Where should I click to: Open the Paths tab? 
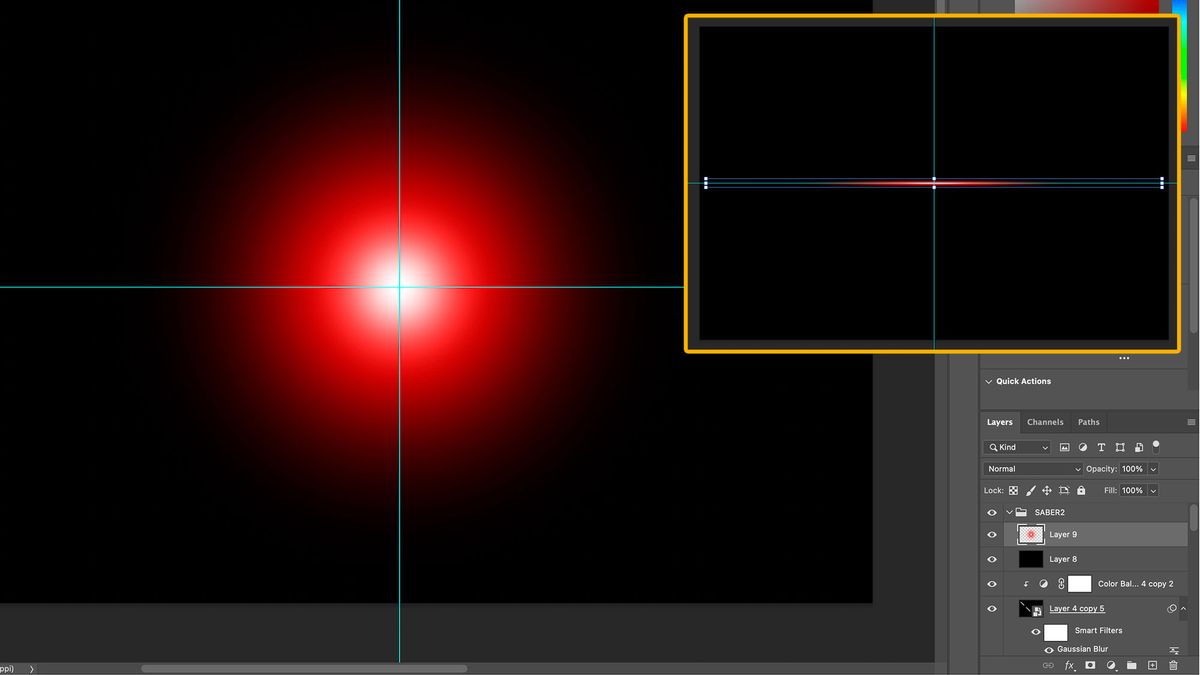(1088, 421)
